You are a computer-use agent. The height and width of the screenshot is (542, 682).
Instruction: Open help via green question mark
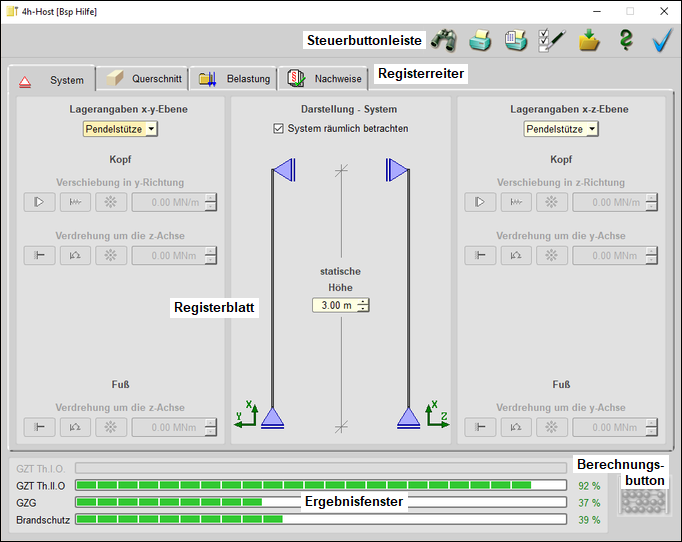click(x=626, y=41)
